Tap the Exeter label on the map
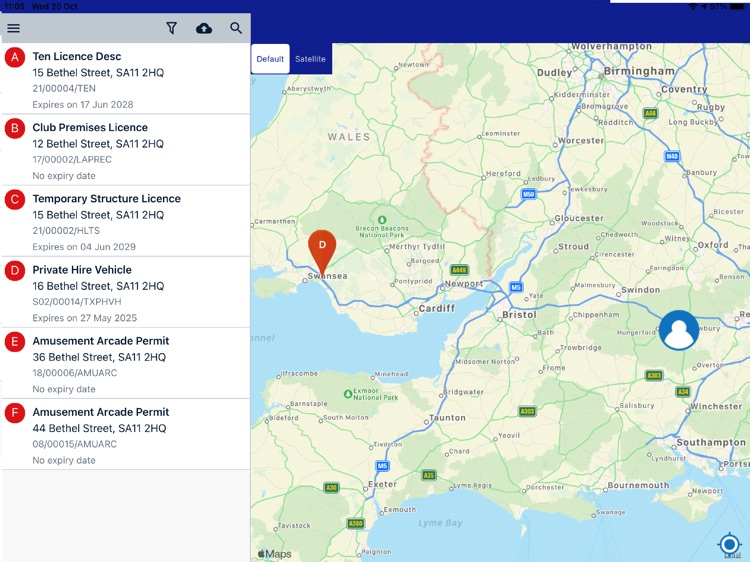750x562 pixels. pos(383,485)
